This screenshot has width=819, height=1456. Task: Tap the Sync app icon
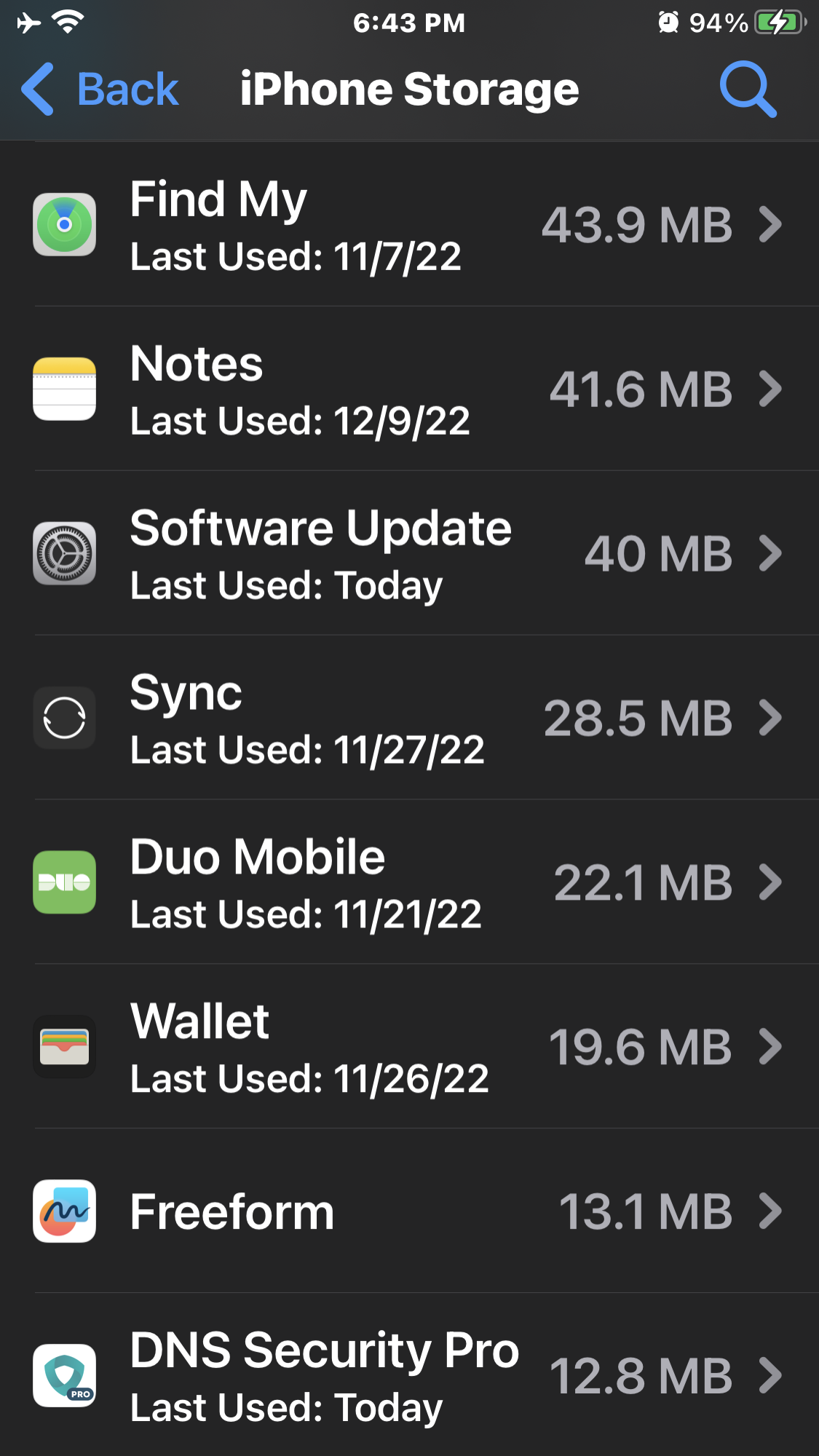(x=64, y=718)
